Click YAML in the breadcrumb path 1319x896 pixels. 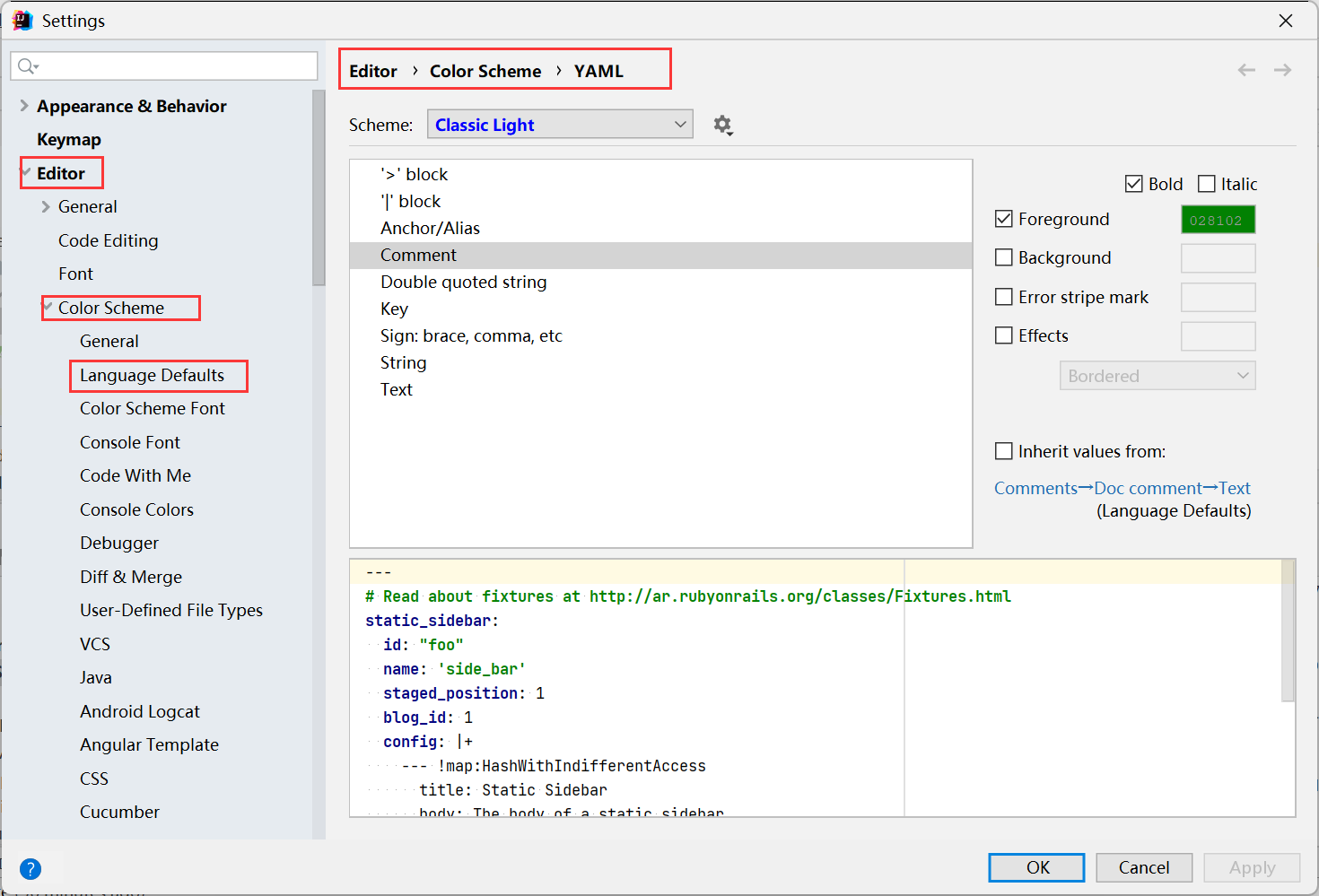point(598,70)
